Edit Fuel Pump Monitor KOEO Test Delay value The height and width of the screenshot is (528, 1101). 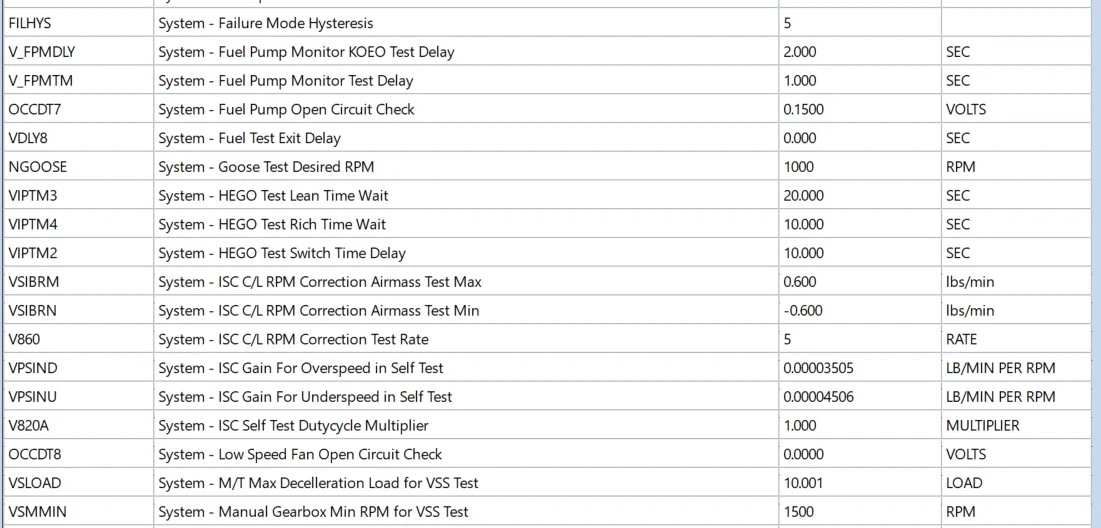pyautogui.click(x=859, y=52)
